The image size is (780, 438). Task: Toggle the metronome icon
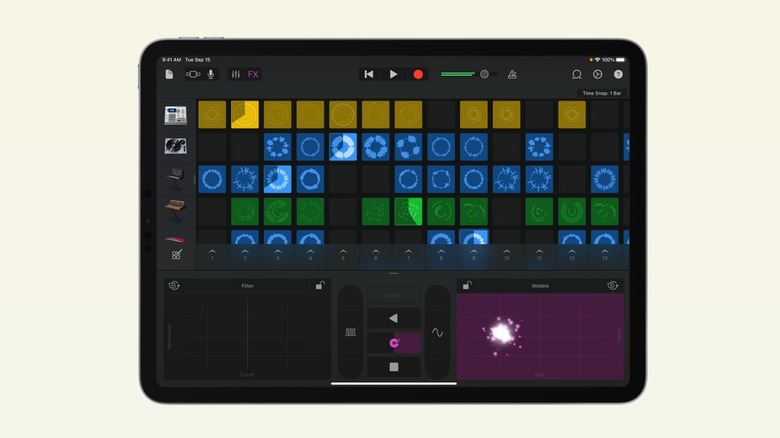point(512,74)
